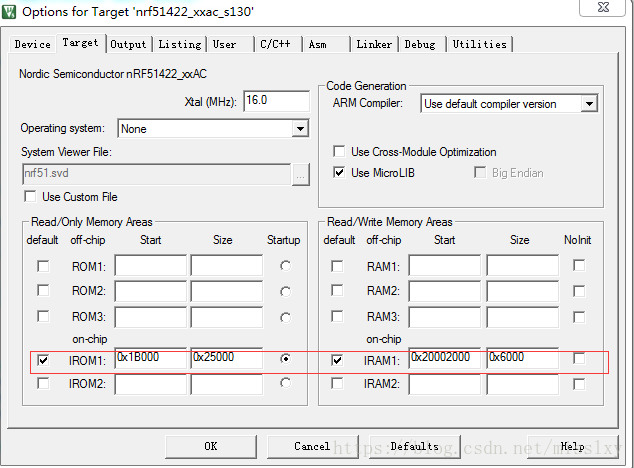Image resolution: width=634 pixels, height=468 pixels.
Task: Click the System Viewer File browse button
Action: coord(300,175)
